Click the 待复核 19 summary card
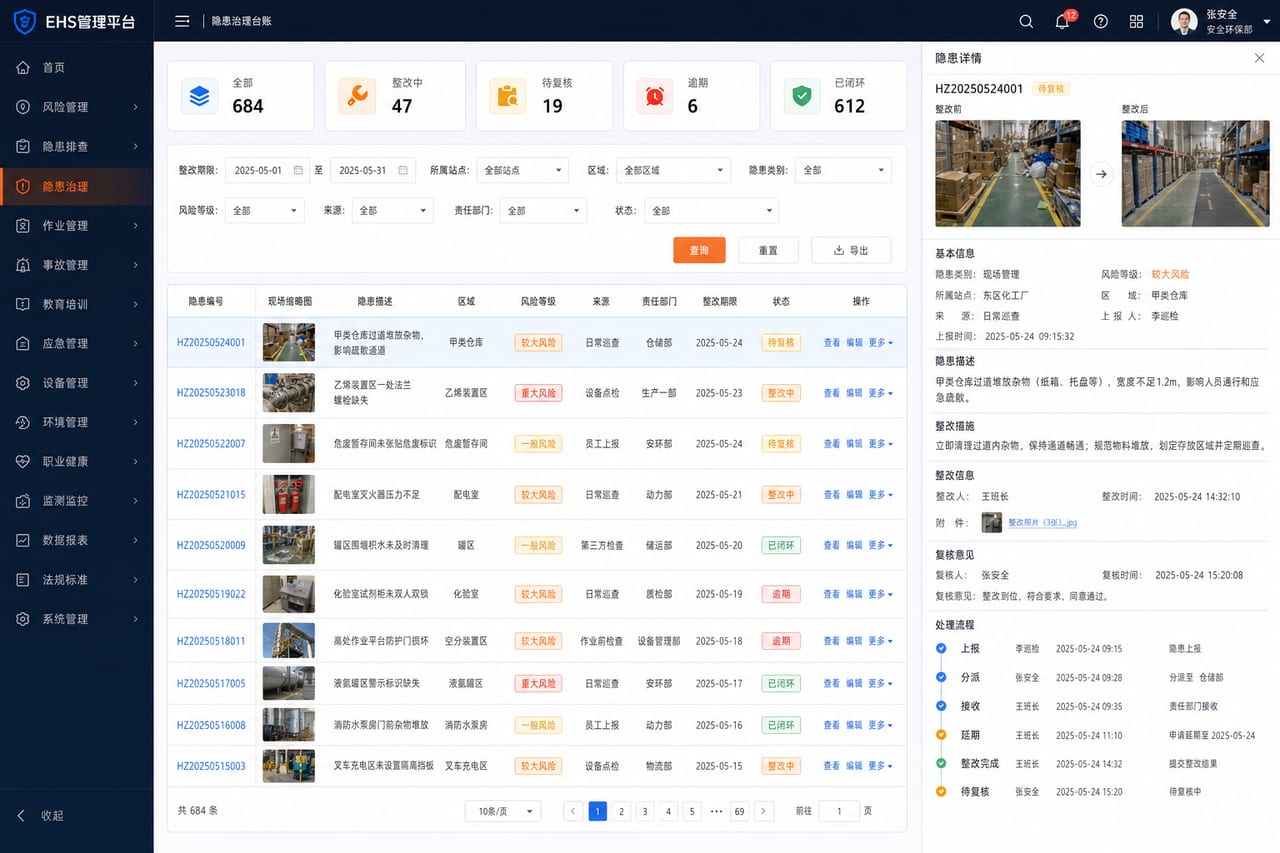The image size is (1280, 853). [543, 96]
